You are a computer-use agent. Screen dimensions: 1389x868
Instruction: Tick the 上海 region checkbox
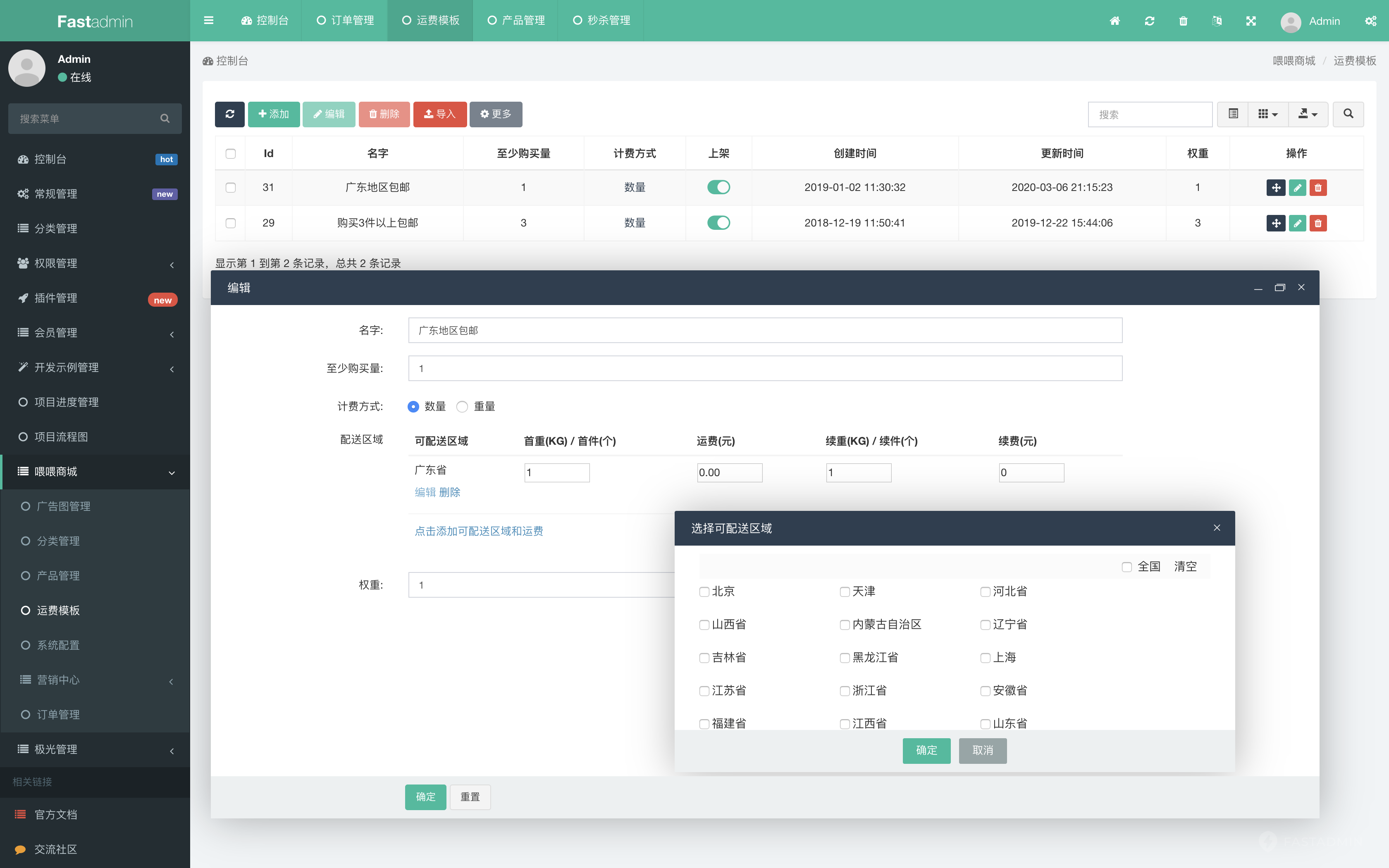pos(986,658)
